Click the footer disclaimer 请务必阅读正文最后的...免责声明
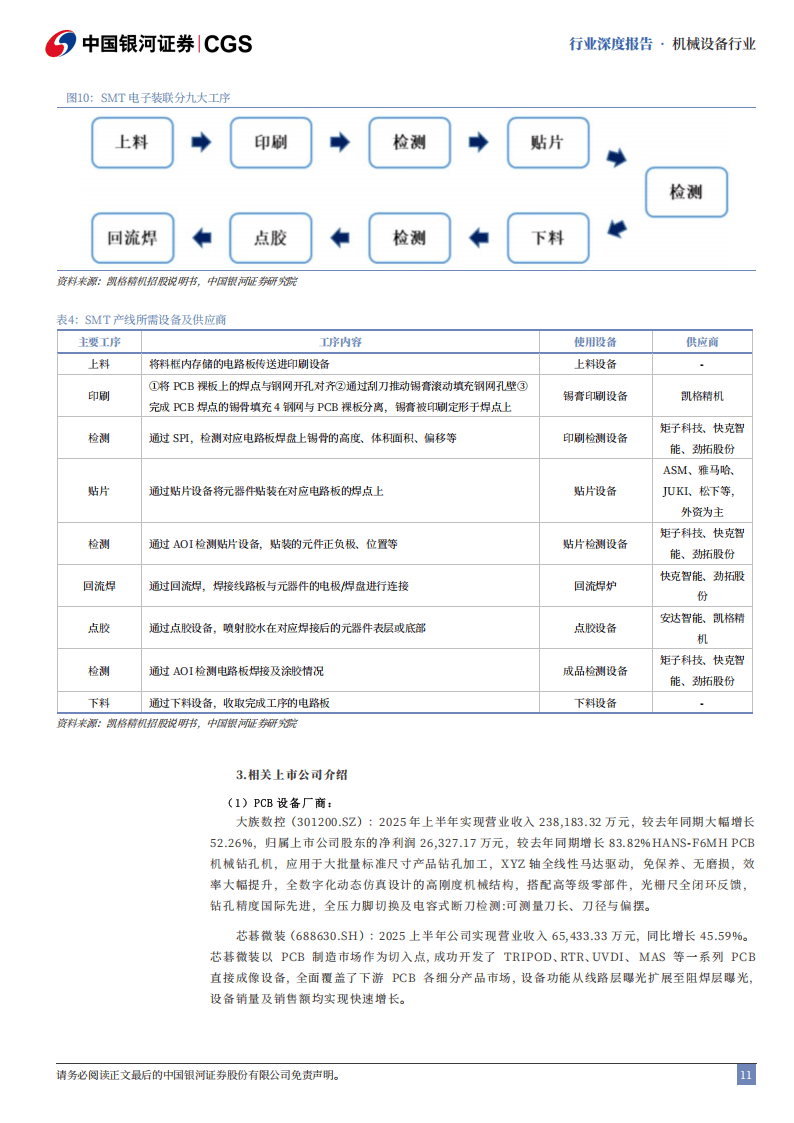The height and width of the screenshot is (1123, 794). 198,1075
